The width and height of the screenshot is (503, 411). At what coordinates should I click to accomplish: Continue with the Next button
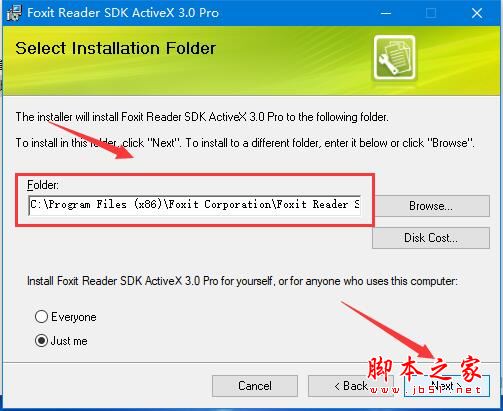click(x=447, y=386)
